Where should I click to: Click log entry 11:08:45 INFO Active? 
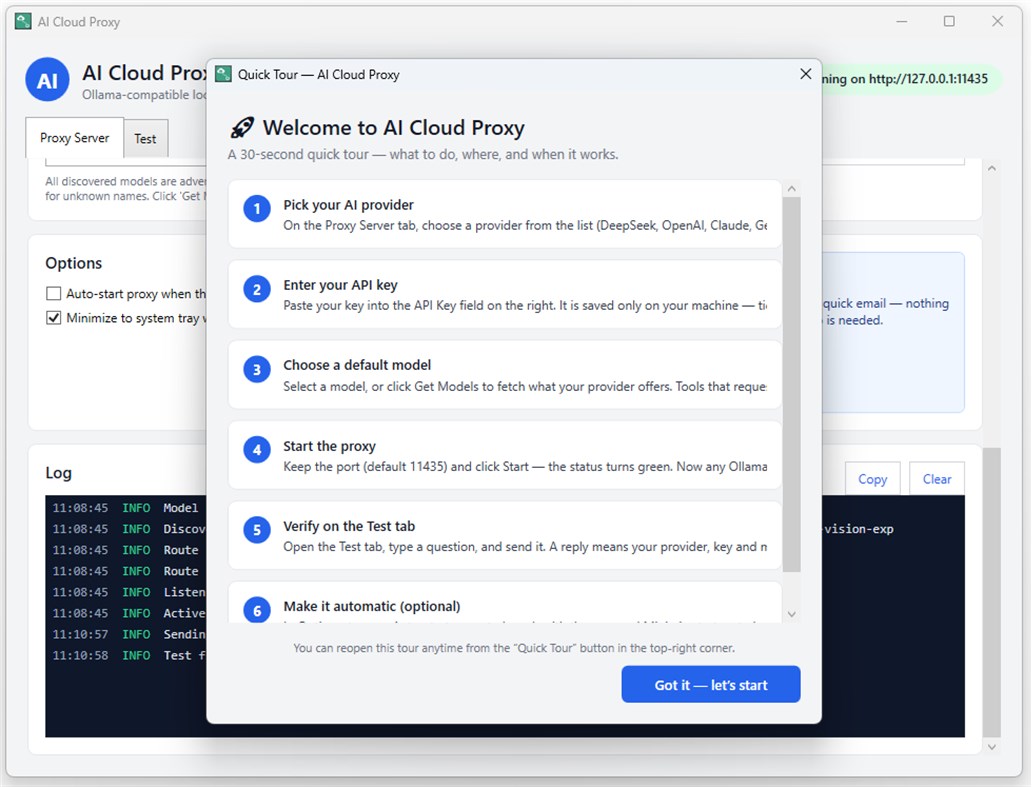(x=129, y=613)
